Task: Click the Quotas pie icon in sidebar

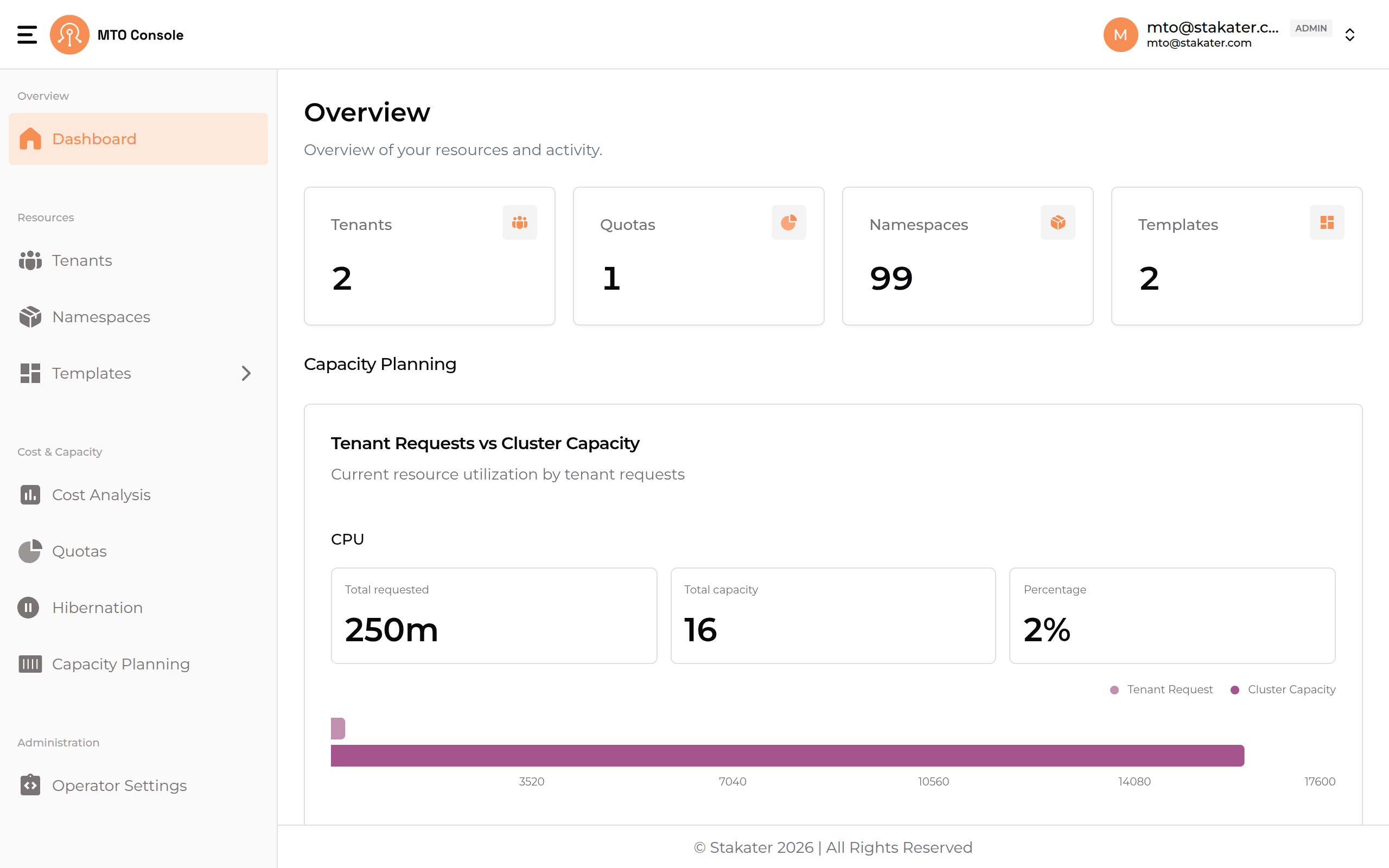Action: click(x=30, y=551)
